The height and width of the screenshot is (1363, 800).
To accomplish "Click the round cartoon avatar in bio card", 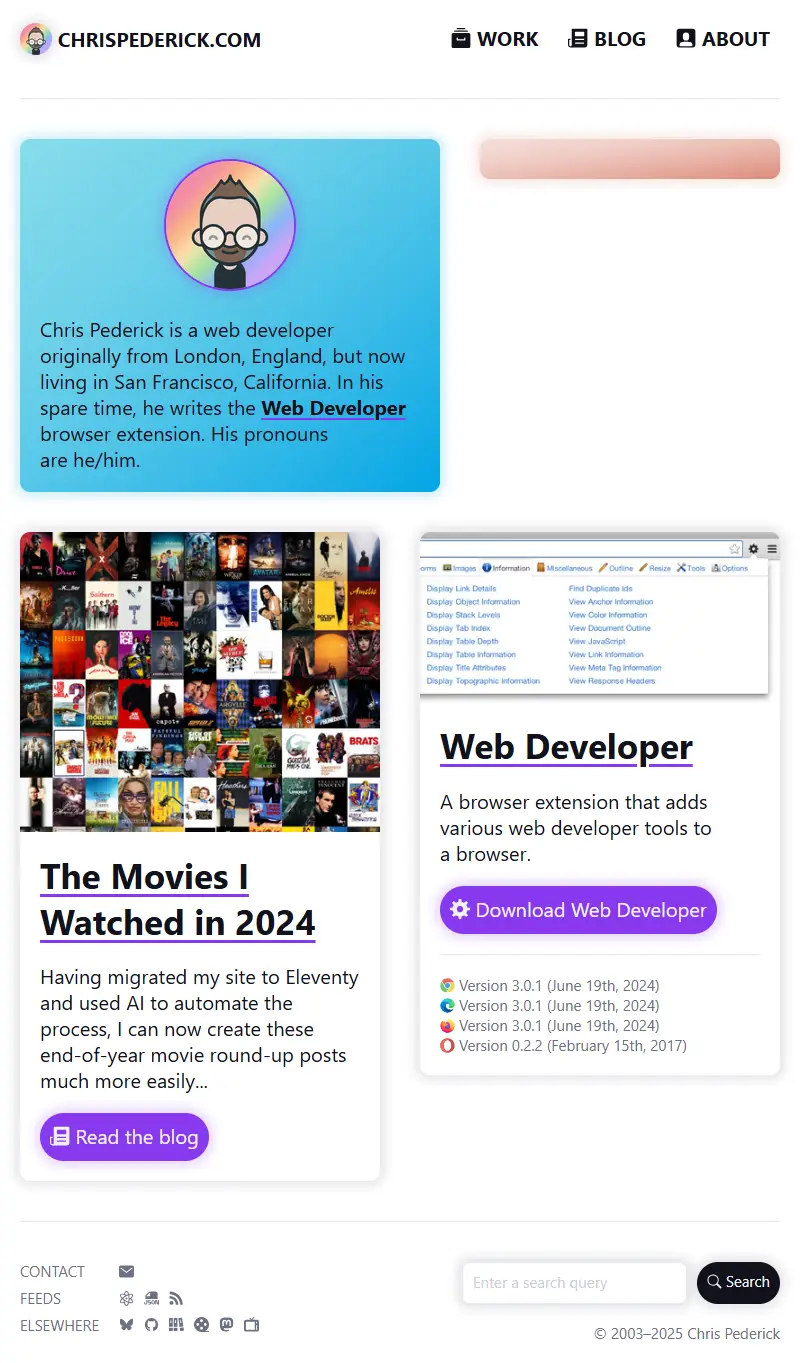I will (230, 224).
